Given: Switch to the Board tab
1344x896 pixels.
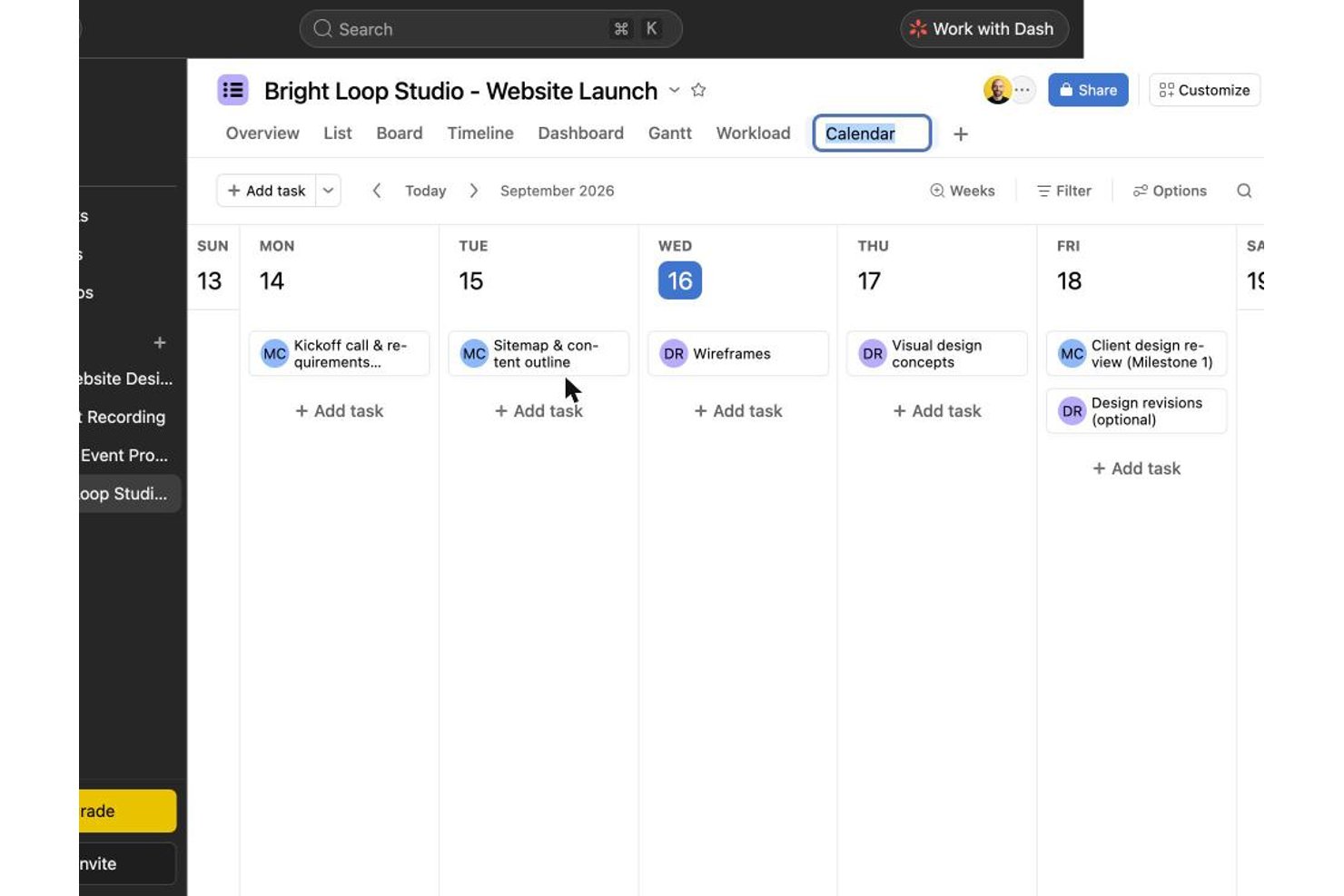Looking at the screenshot, I should [400, 133].
